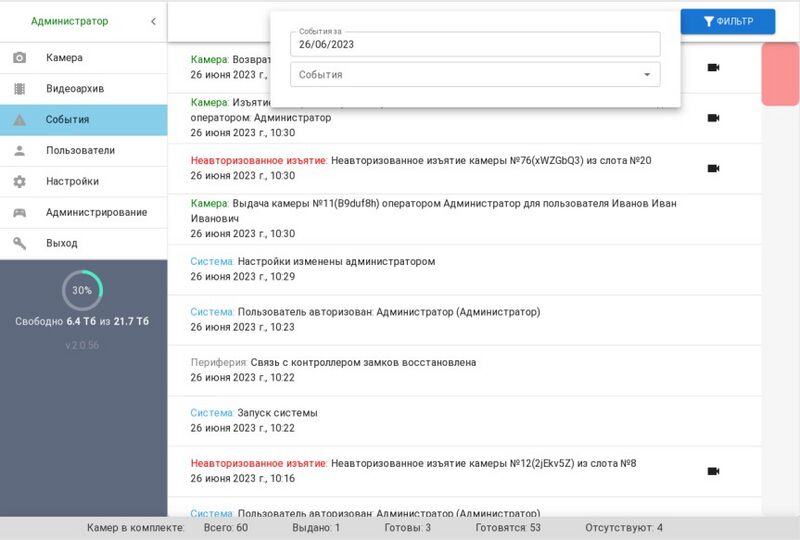Screen dimensions: 800x540
Task: Click the Администратор user name header
Action: pos(69,21)
